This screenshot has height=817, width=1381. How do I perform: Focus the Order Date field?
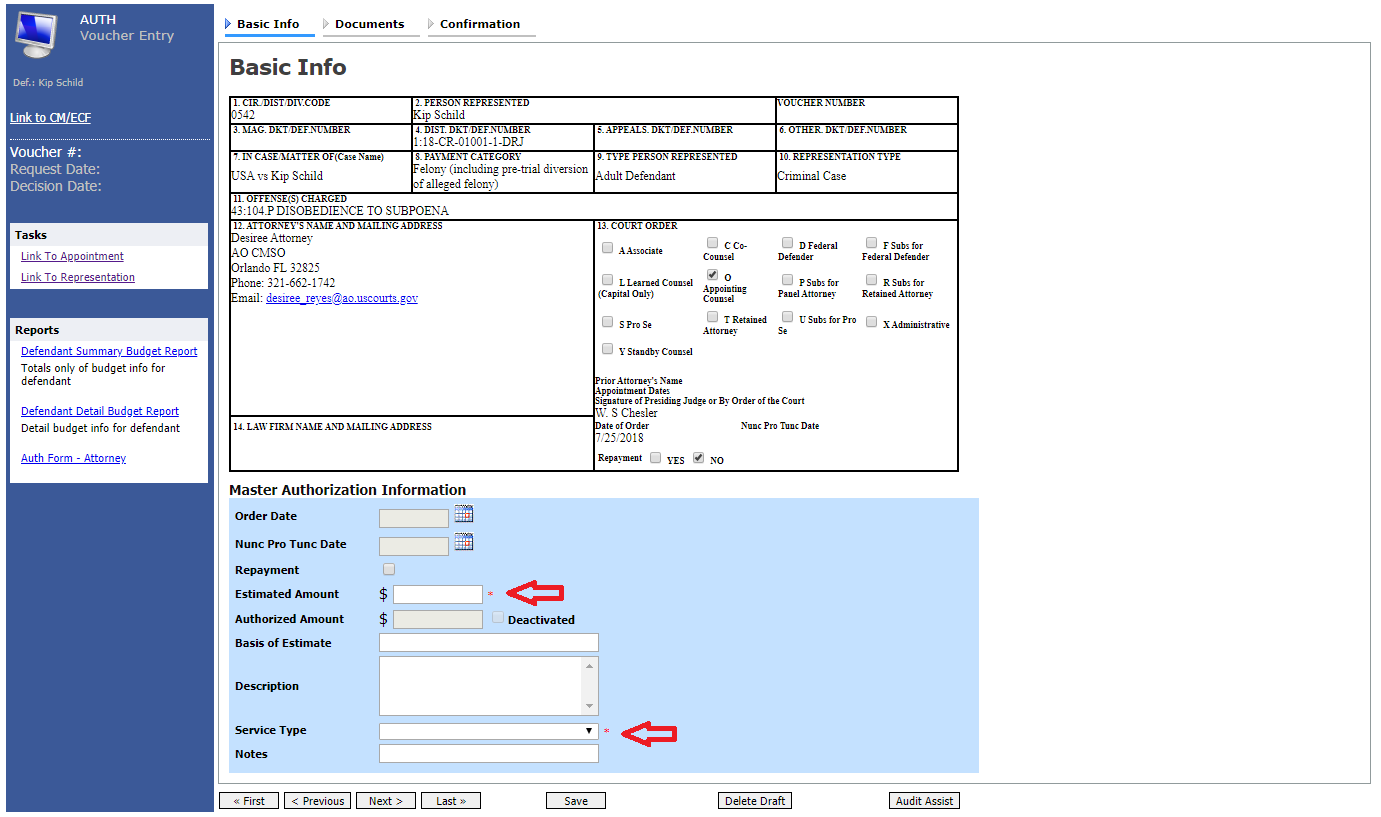[414, 518]
